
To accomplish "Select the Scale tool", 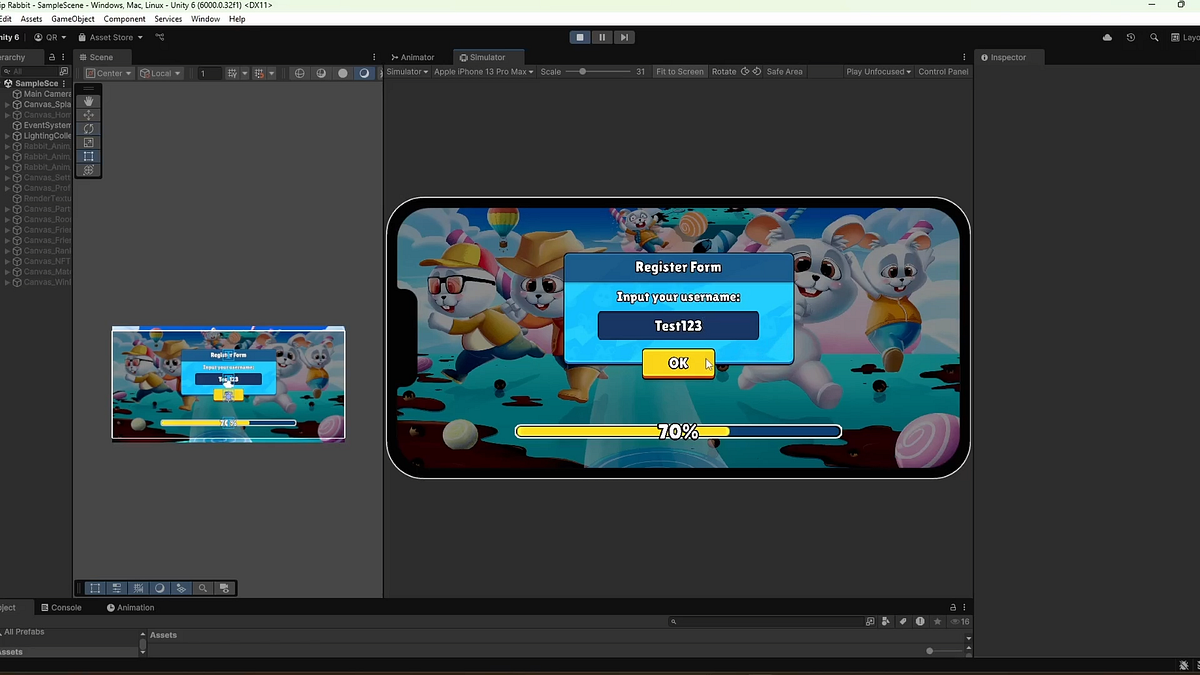I will click(88, 142).
